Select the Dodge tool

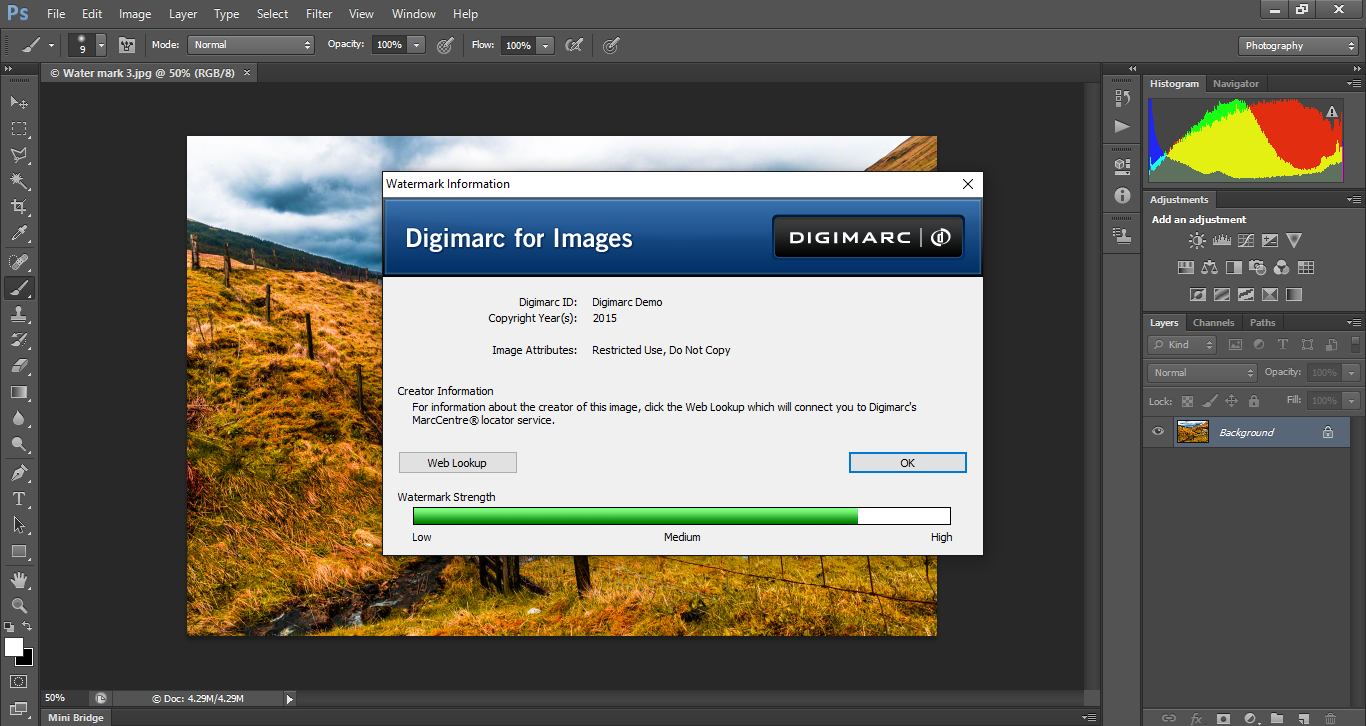coord(19,445)
